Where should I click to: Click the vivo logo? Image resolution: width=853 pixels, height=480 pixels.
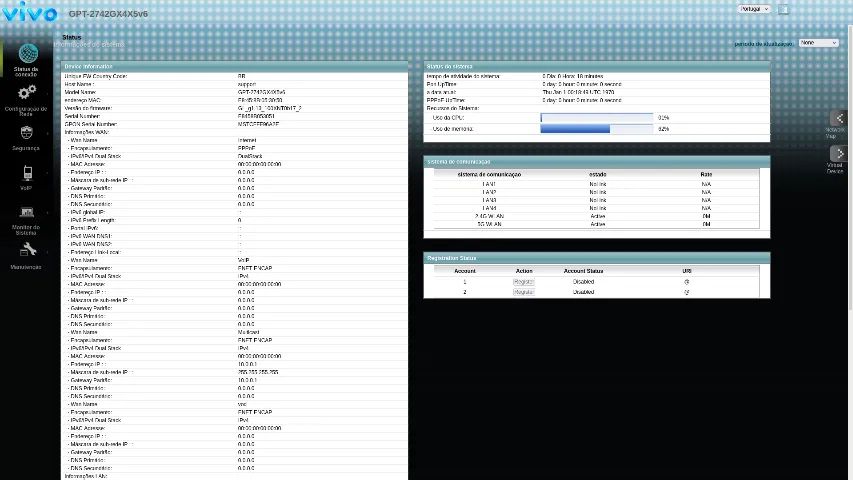(x=29, y=12)
